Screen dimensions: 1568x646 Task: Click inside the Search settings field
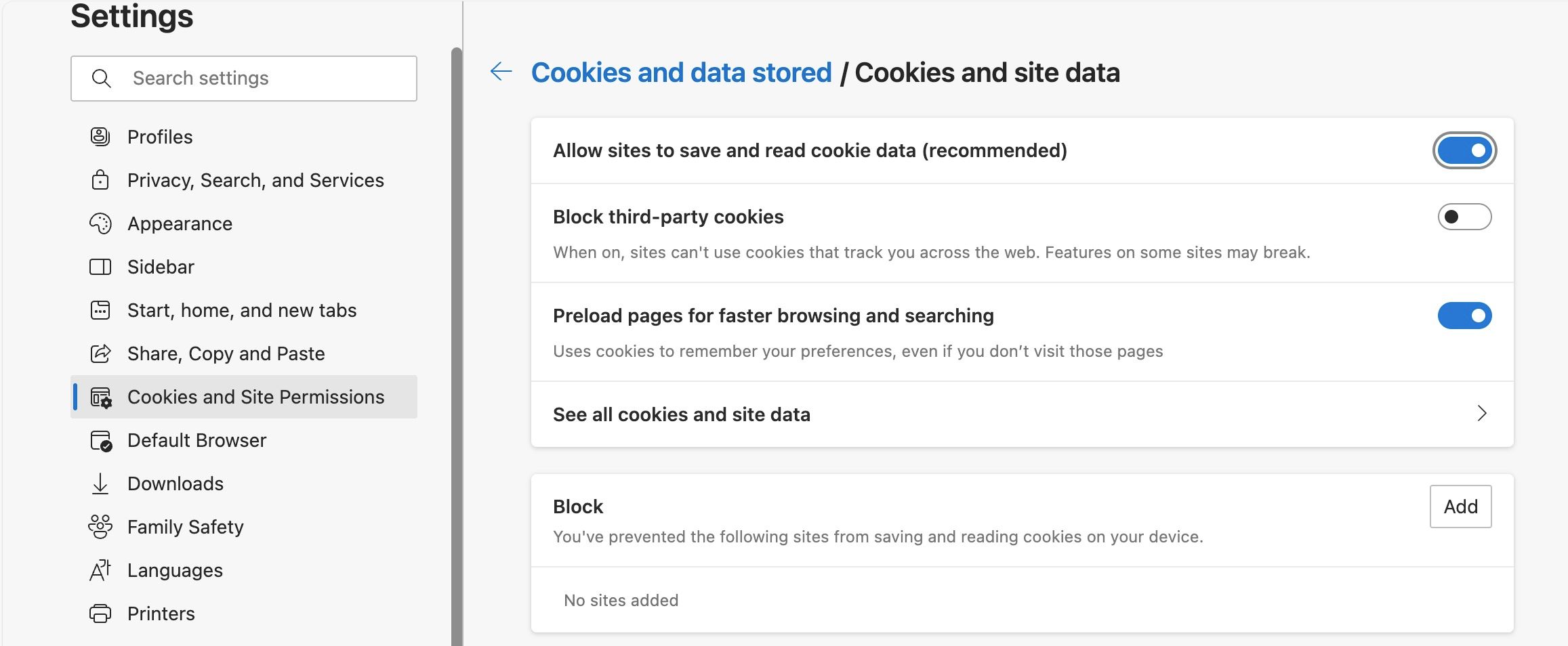coord(243,78)
